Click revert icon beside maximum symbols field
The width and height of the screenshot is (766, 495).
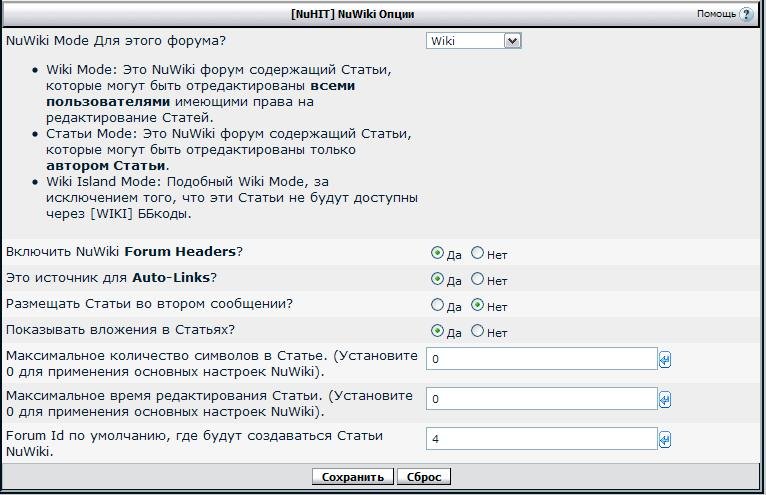664,360
